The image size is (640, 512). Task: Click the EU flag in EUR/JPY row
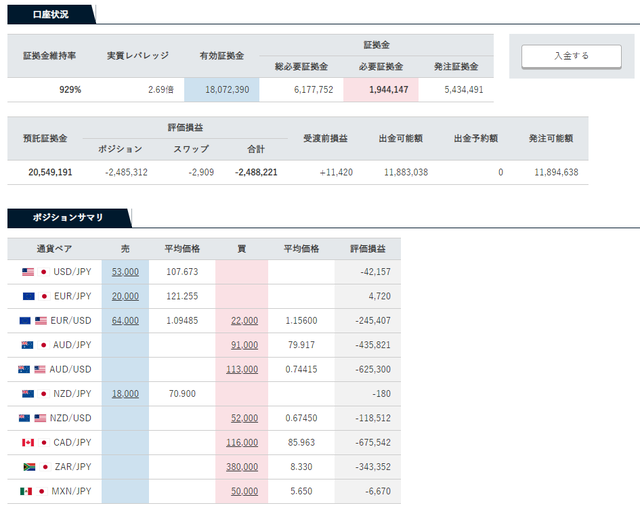click(28, 296)
